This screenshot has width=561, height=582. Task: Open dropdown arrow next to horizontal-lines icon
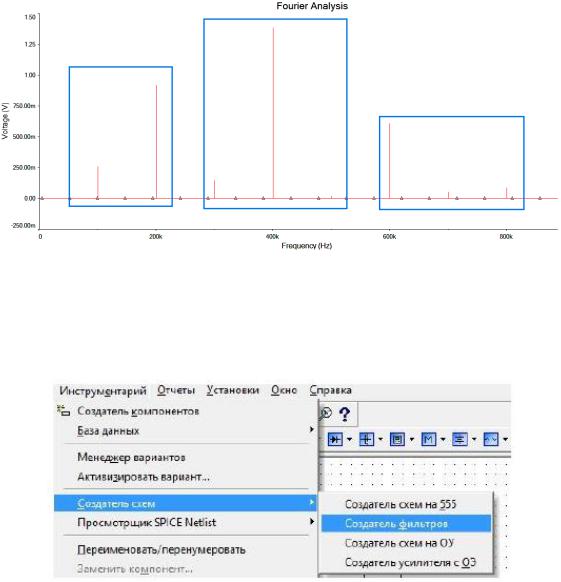pyautogui.click(x=474, y=439)
